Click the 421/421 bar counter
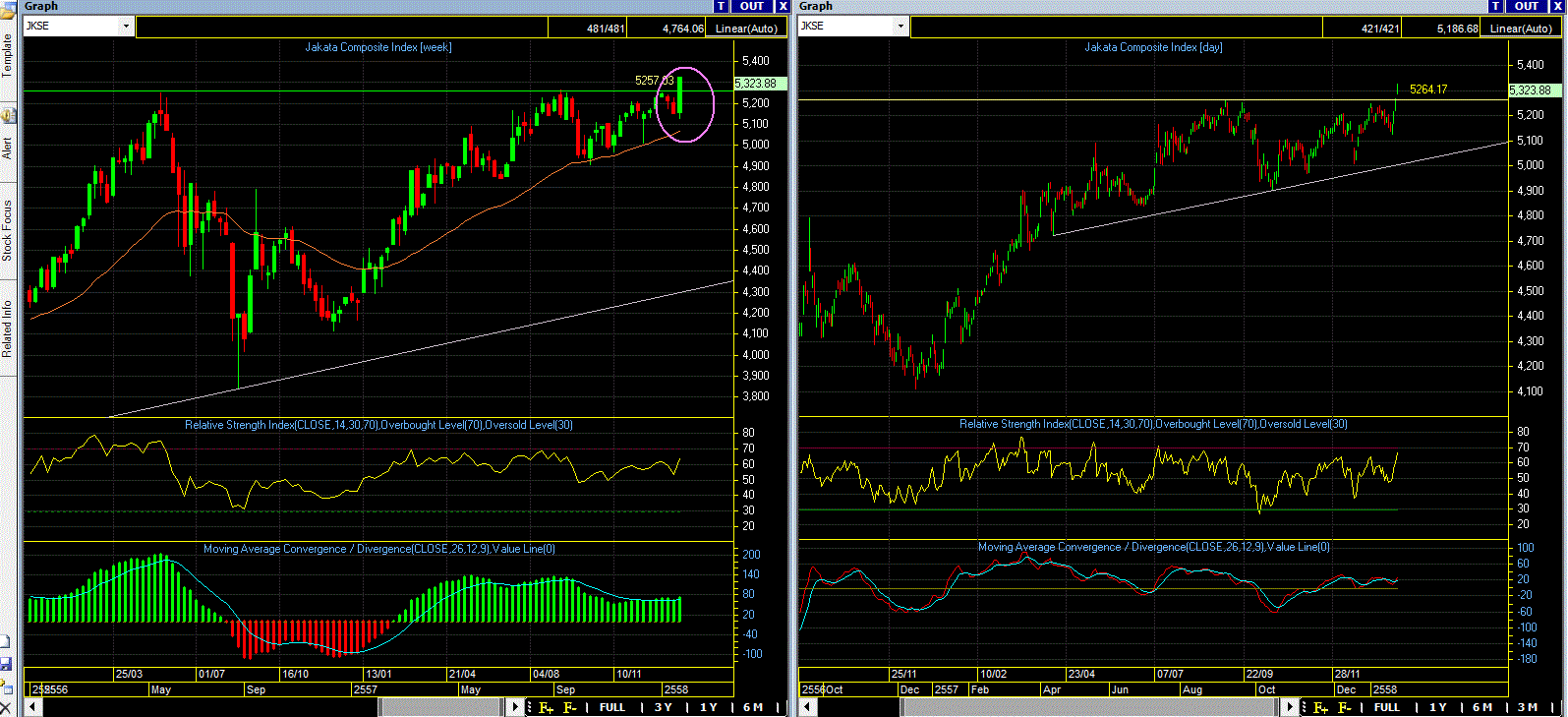1568x717 pixels. point(1380,29)
